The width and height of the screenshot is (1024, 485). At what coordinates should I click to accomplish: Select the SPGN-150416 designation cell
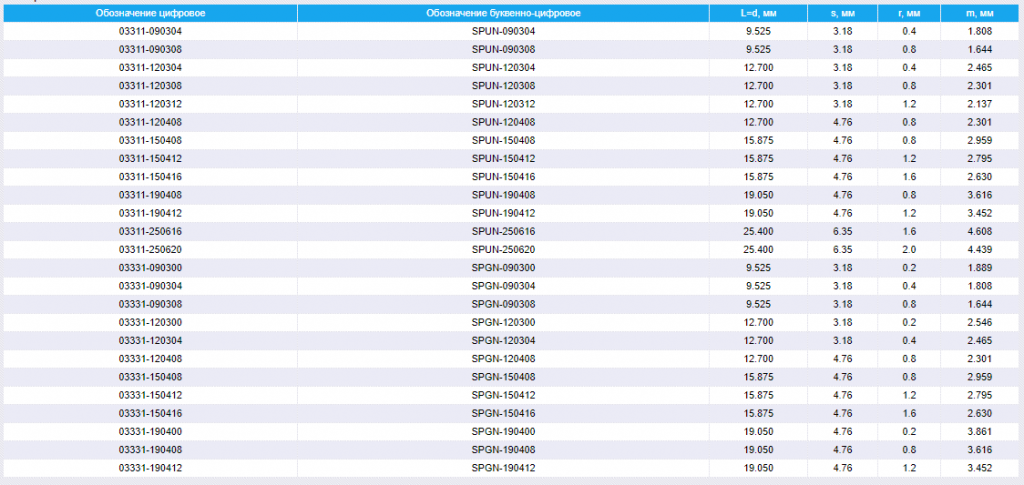click(503, 414)
